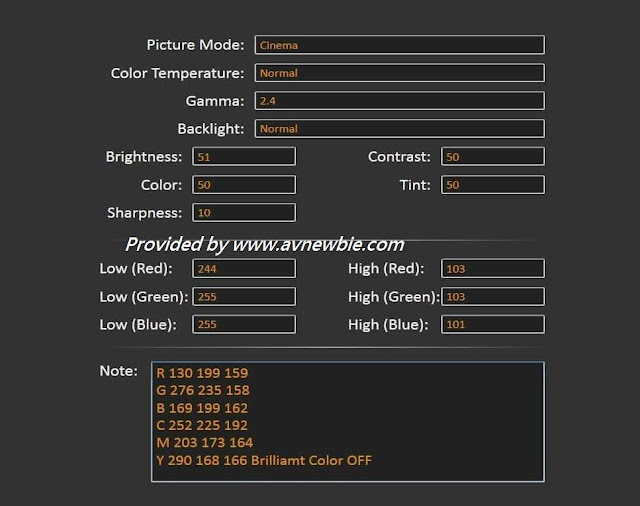The image size is (640, 506).
Task: Click the Low (Green) value field
Action: tap(244, 297)
